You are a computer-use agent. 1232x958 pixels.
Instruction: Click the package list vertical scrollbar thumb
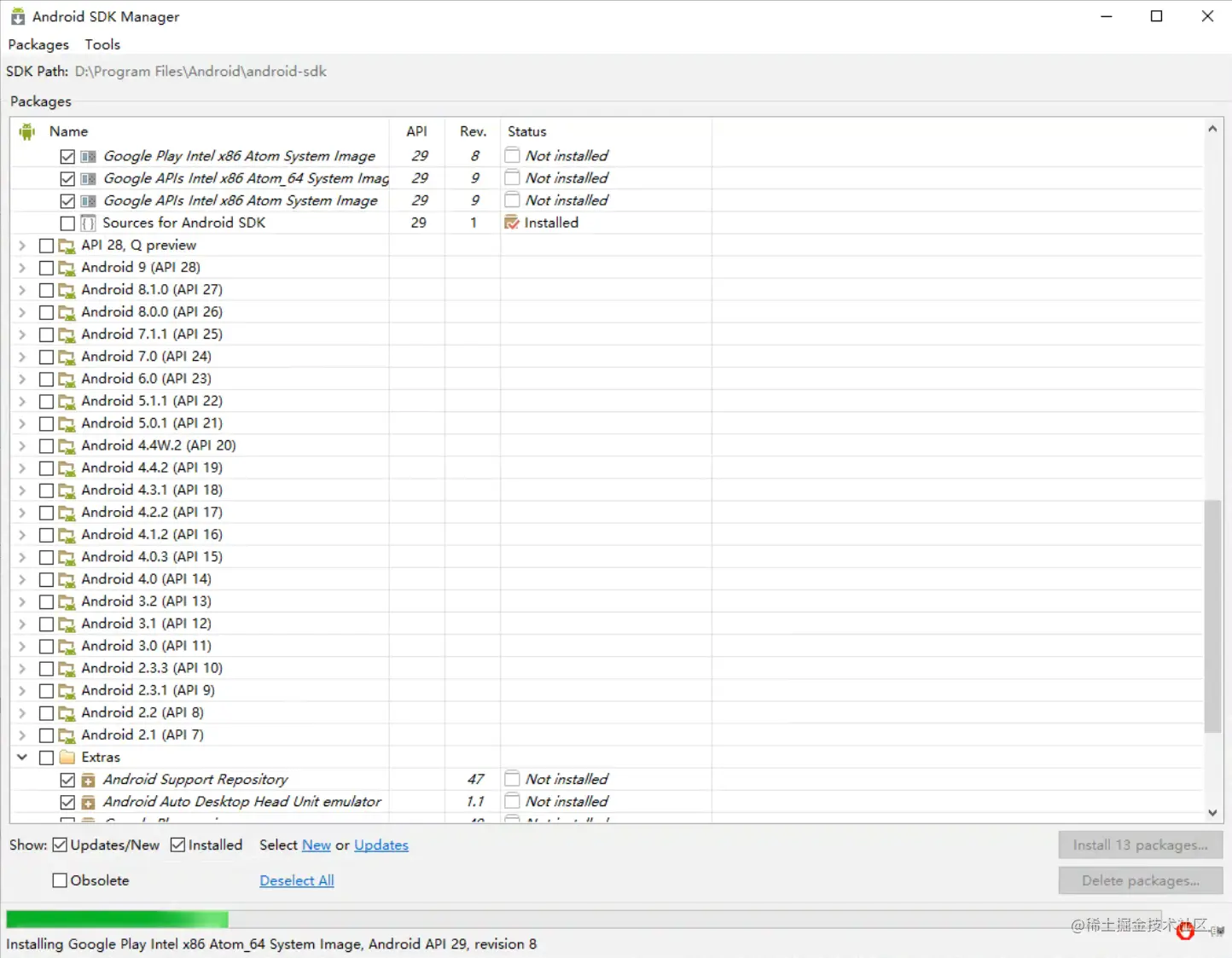(1212, 616)
